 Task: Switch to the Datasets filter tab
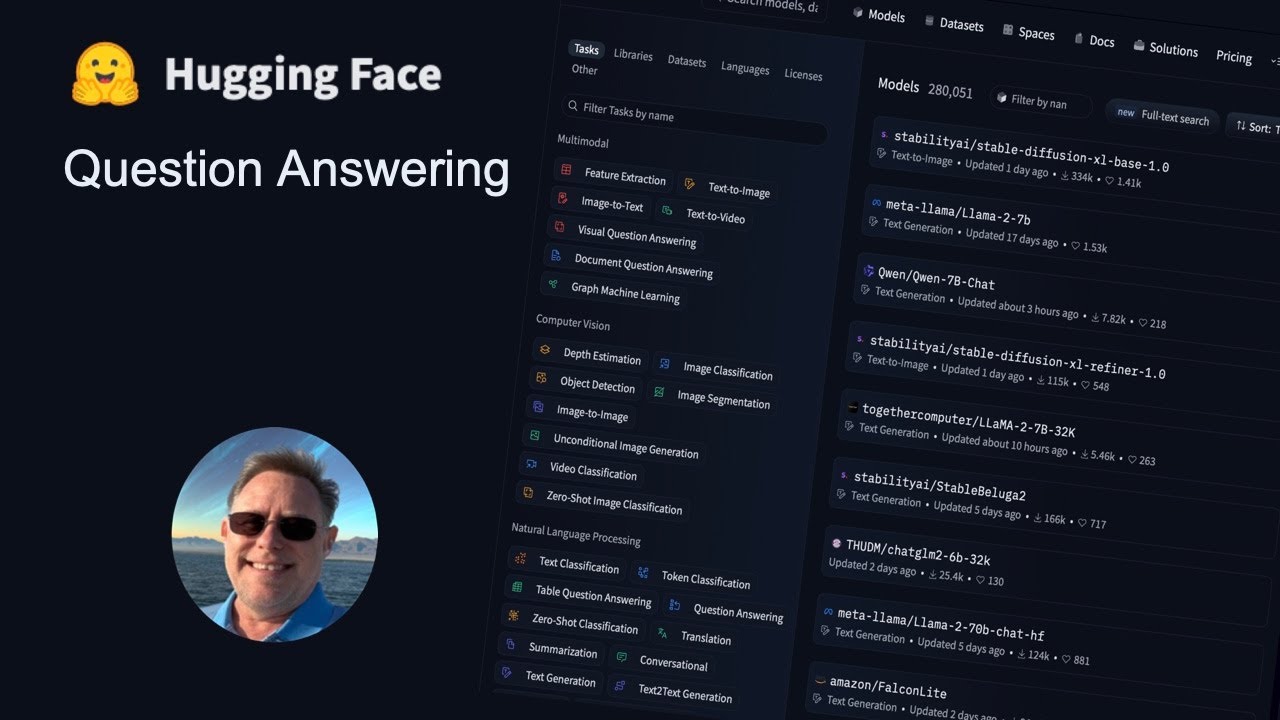687,61
